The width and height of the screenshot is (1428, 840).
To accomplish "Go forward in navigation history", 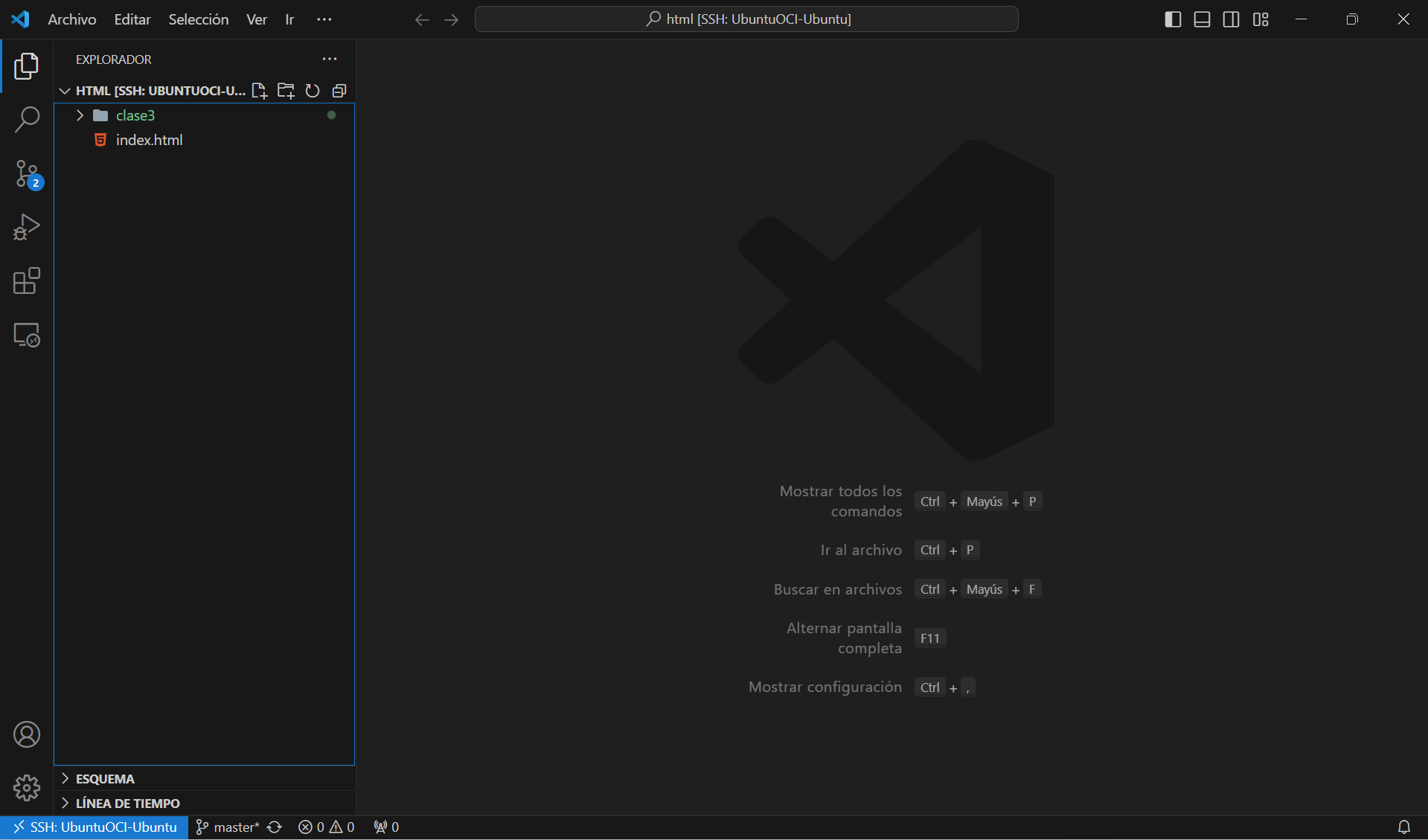I will (x=451, y=19).
